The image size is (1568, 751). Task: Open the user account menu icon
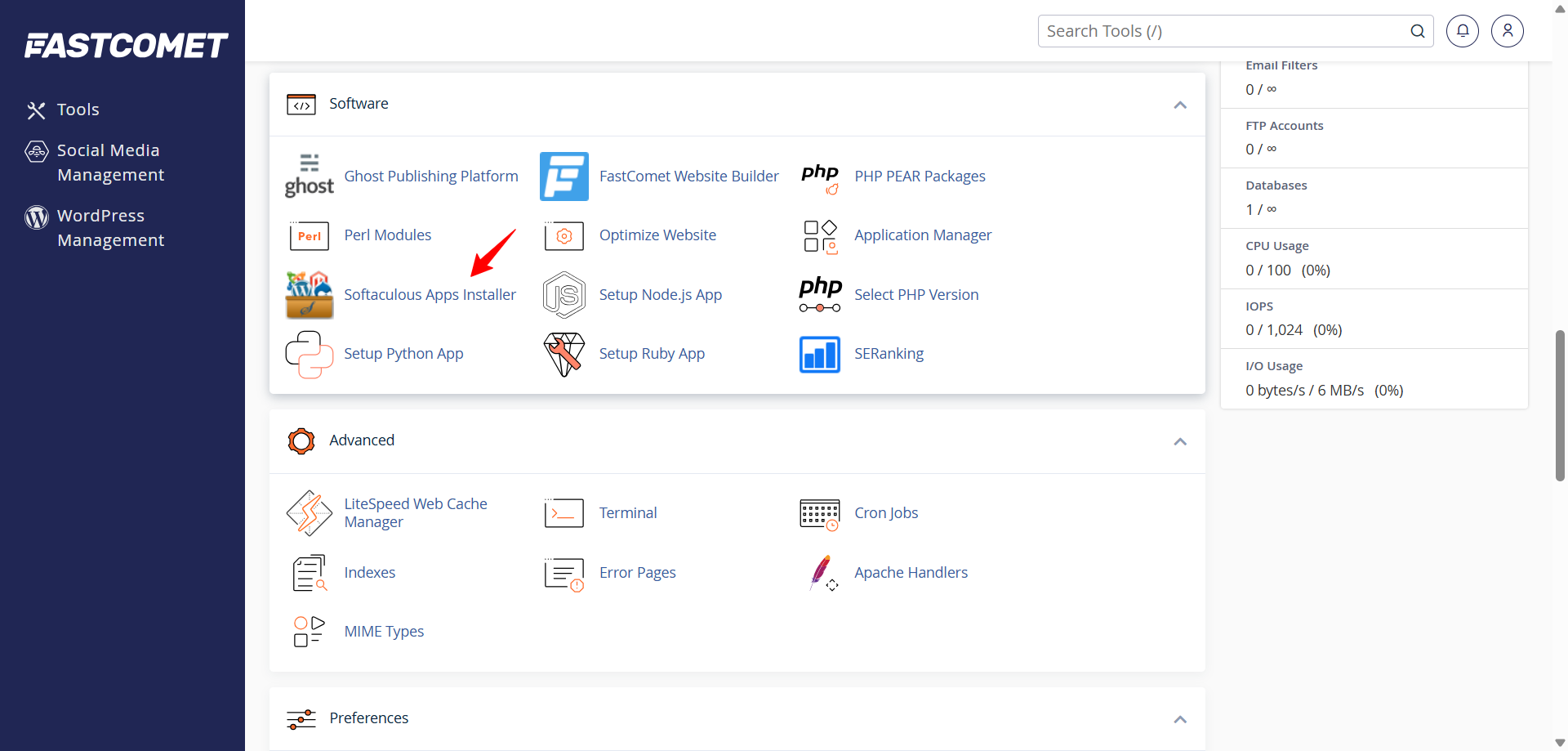pyautogui.click(x=1508, y=31)
